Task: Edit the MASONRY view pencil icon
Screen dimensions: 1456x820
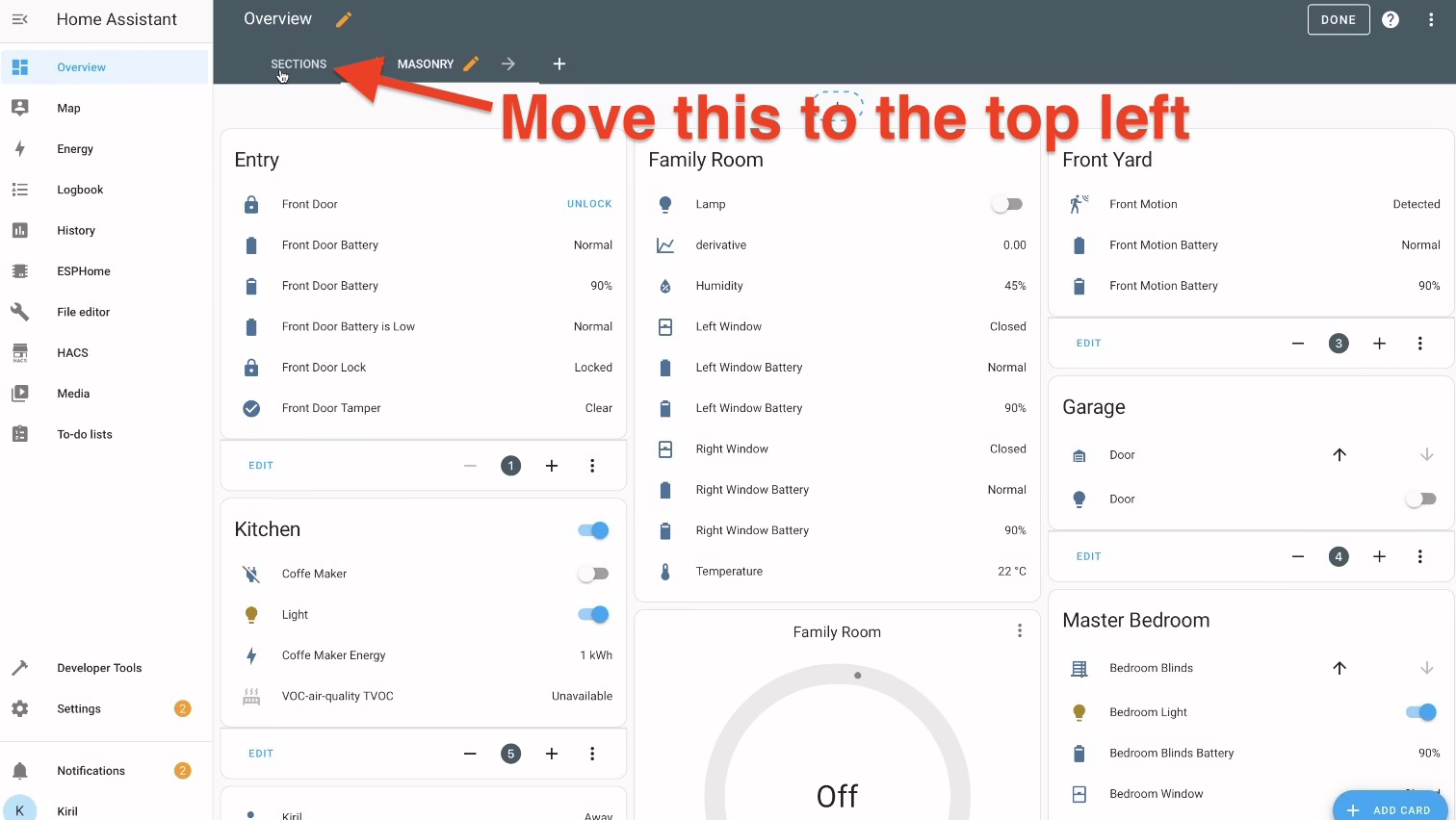Action: 471,64
